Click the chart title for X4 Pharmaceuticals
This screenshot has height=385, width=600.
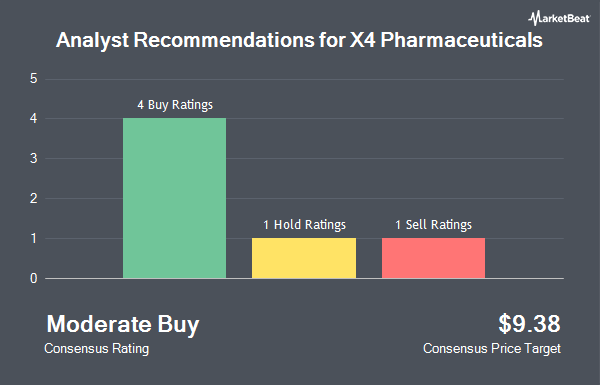click(x=299, y=40)
